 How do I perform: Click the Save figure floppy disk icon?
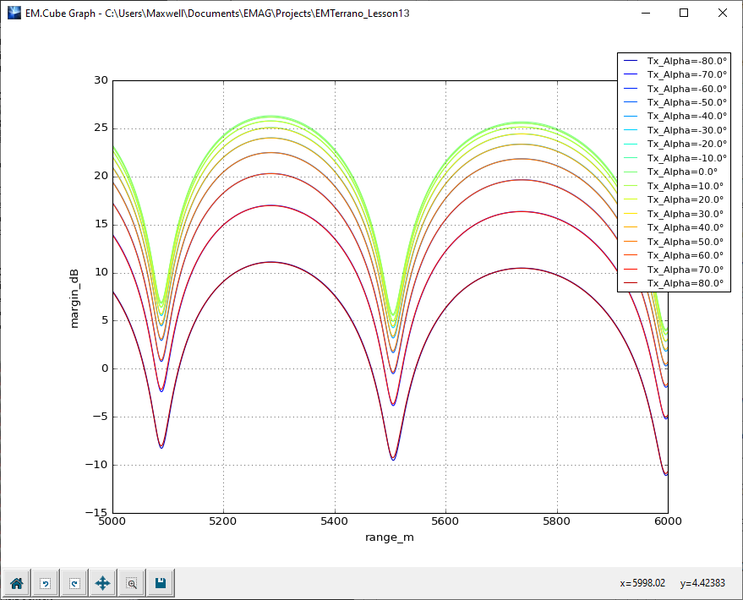coord(160,583)
